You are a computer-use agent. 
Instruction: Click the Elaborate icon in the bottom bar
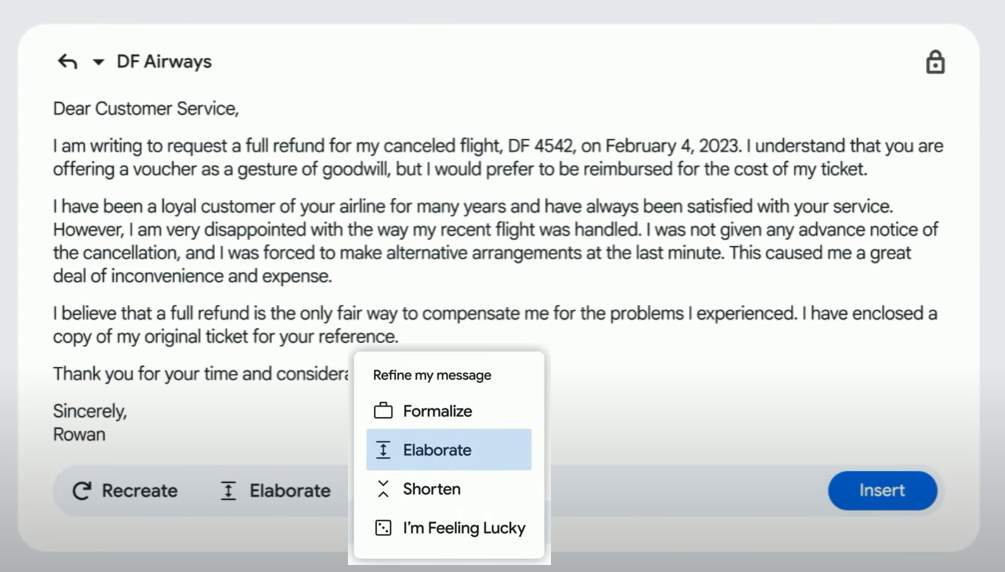point(228,491)
